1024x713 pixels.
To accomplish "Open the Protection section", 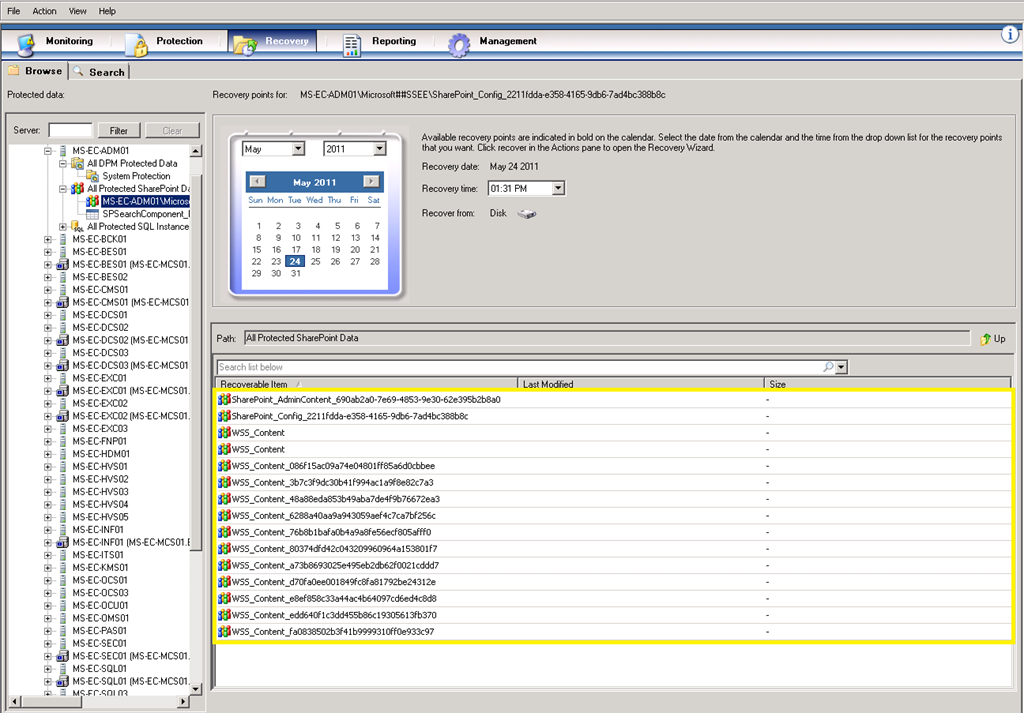I will [165, 42].
